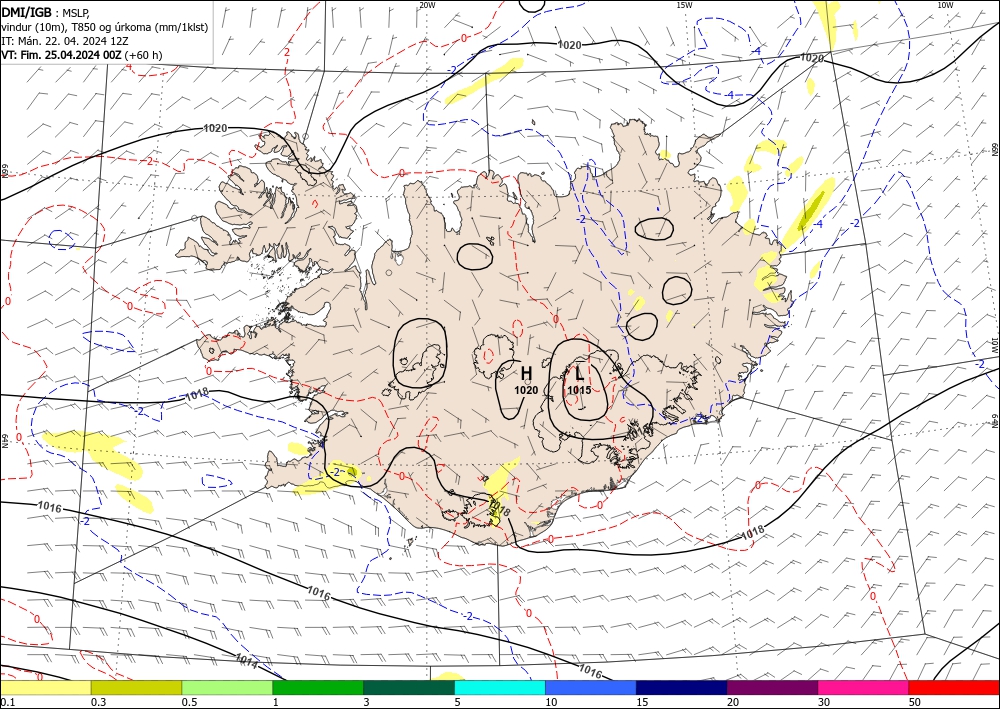The width and height of the screenshot is (1000, 709).
Task: Click the "1015" value under the L
Action: [x=579, y=390]
